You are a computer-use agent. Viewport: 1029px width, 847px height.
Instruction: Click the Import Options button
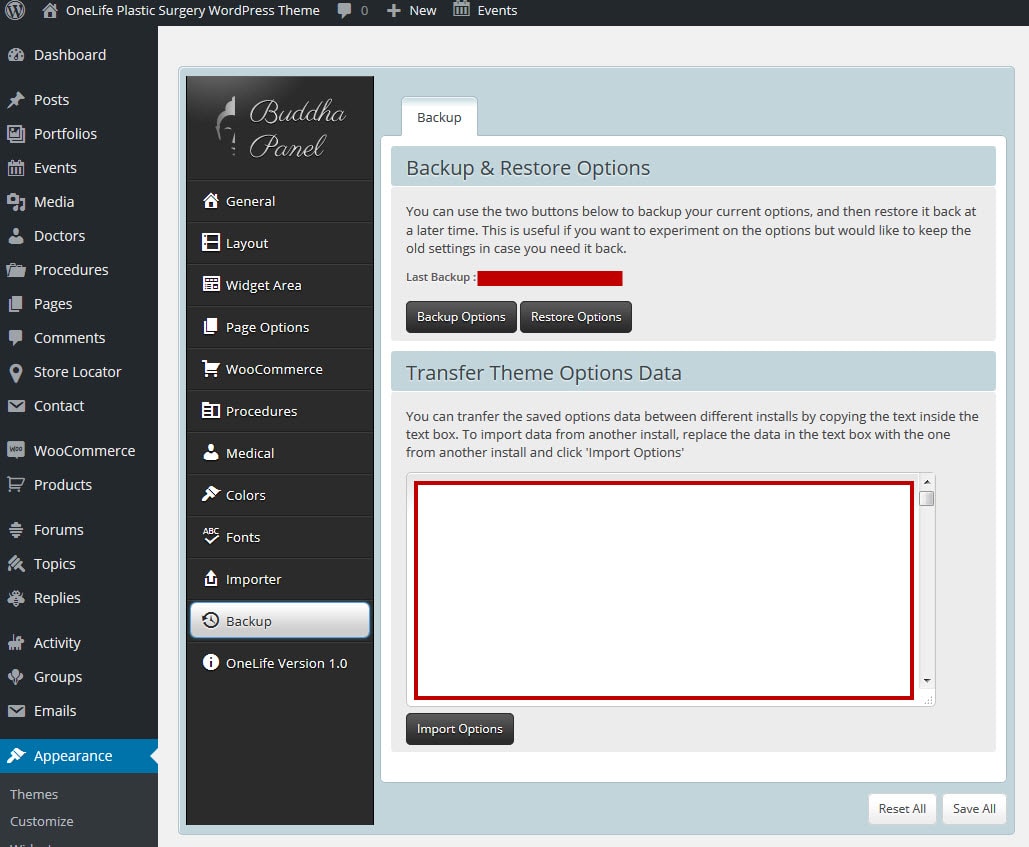(x=459, y=729)
